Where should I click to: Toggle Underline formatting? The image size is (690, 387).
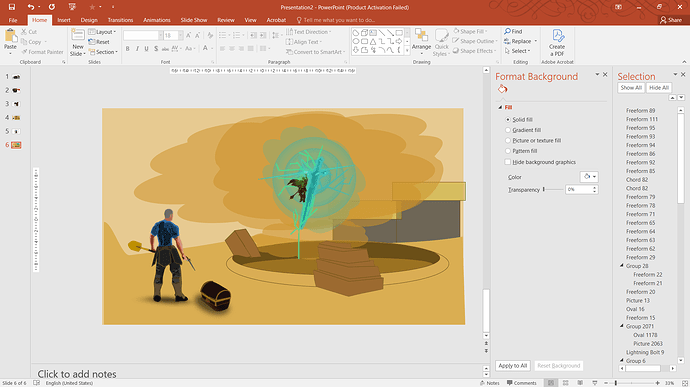click(x=147, y=48)
